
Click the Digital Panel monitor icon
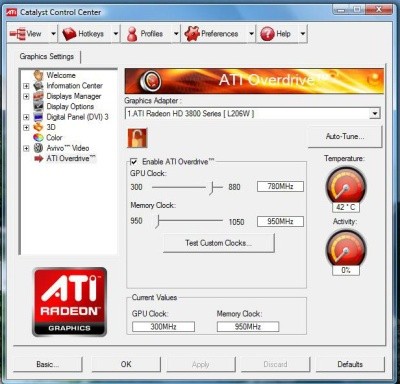pos(38,117)
